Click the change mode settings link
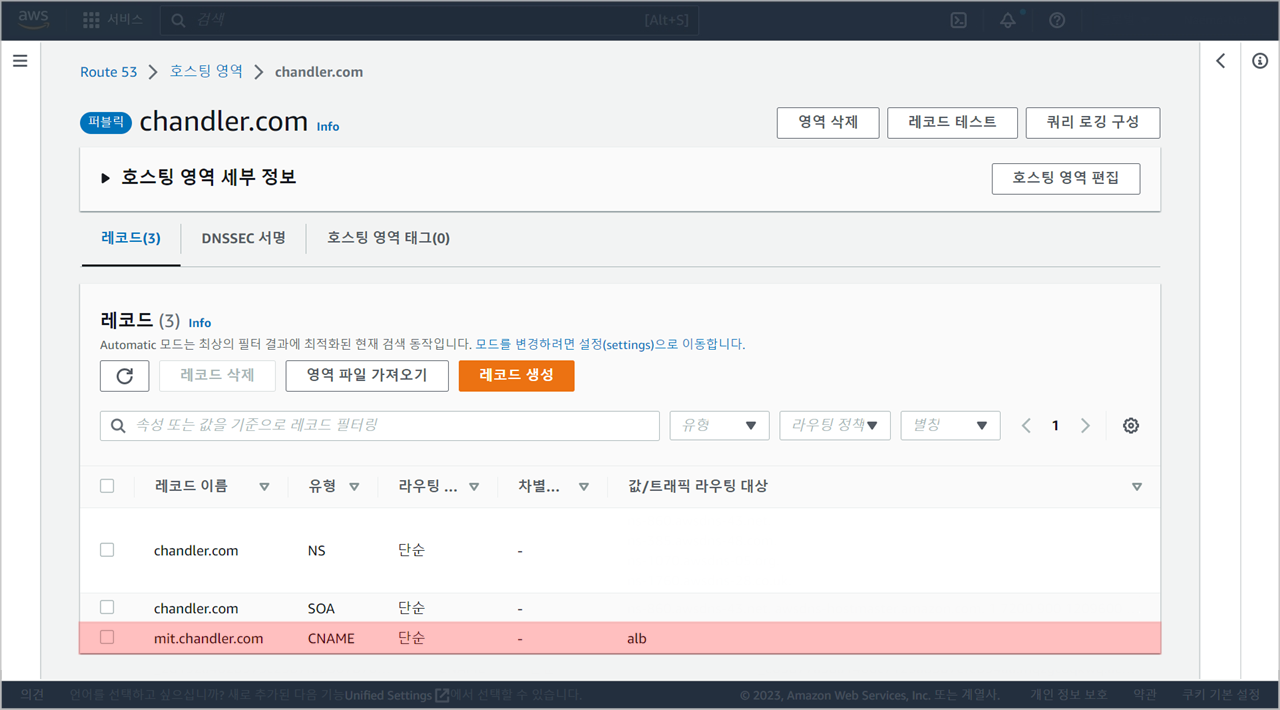1280x710 pixels. [x=610, y=344]
